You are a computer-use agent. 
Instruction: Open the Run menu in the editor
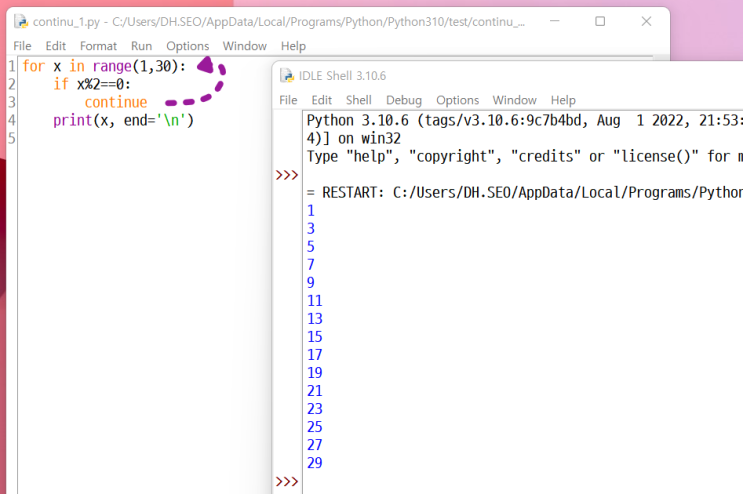point(142,46)
